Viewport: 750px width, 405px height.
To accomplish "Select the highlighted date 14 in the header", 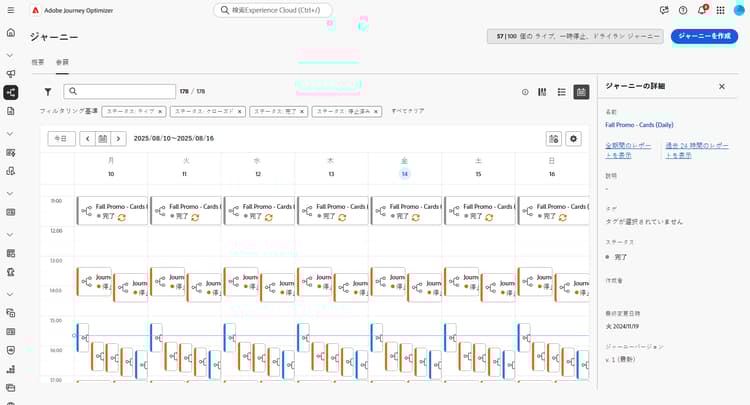I will click(405, 174).
